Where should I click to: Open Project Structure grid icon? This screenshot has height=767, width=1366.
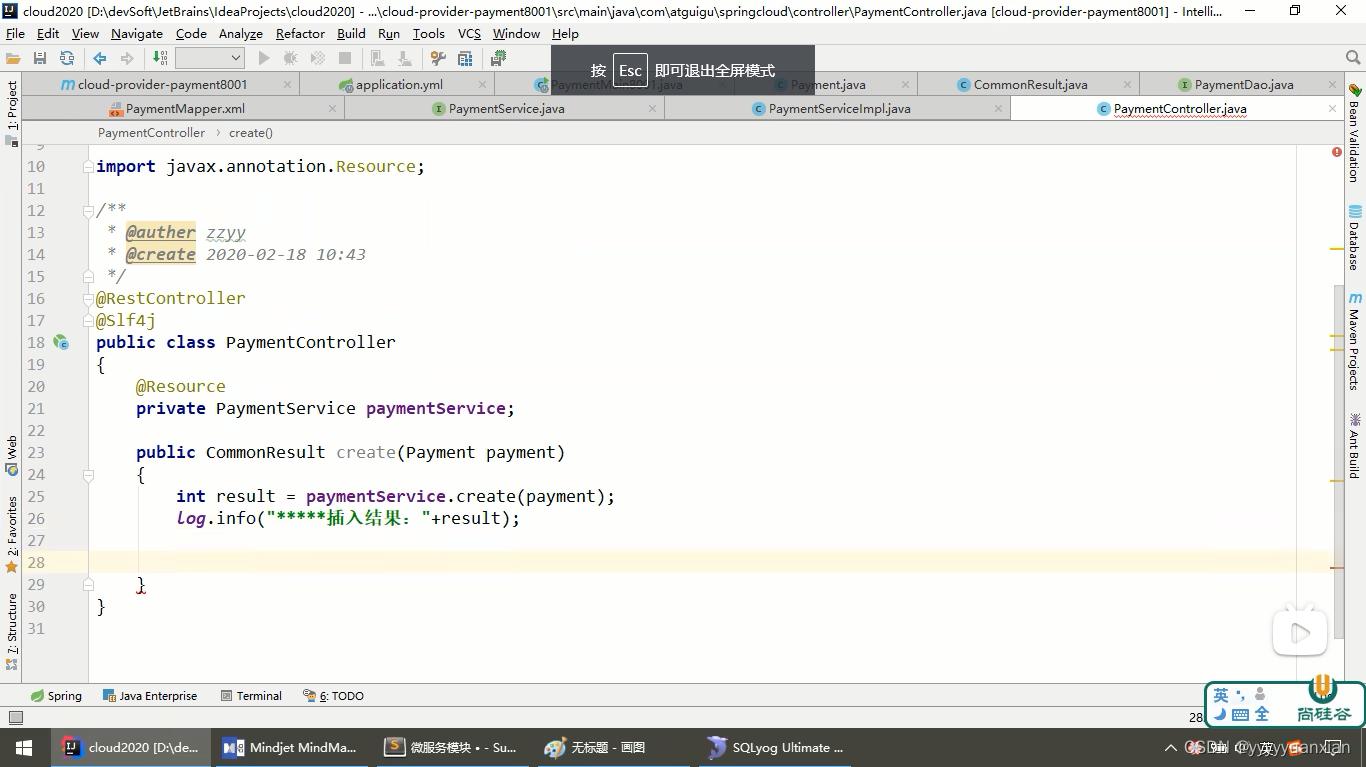coord(465,58)
